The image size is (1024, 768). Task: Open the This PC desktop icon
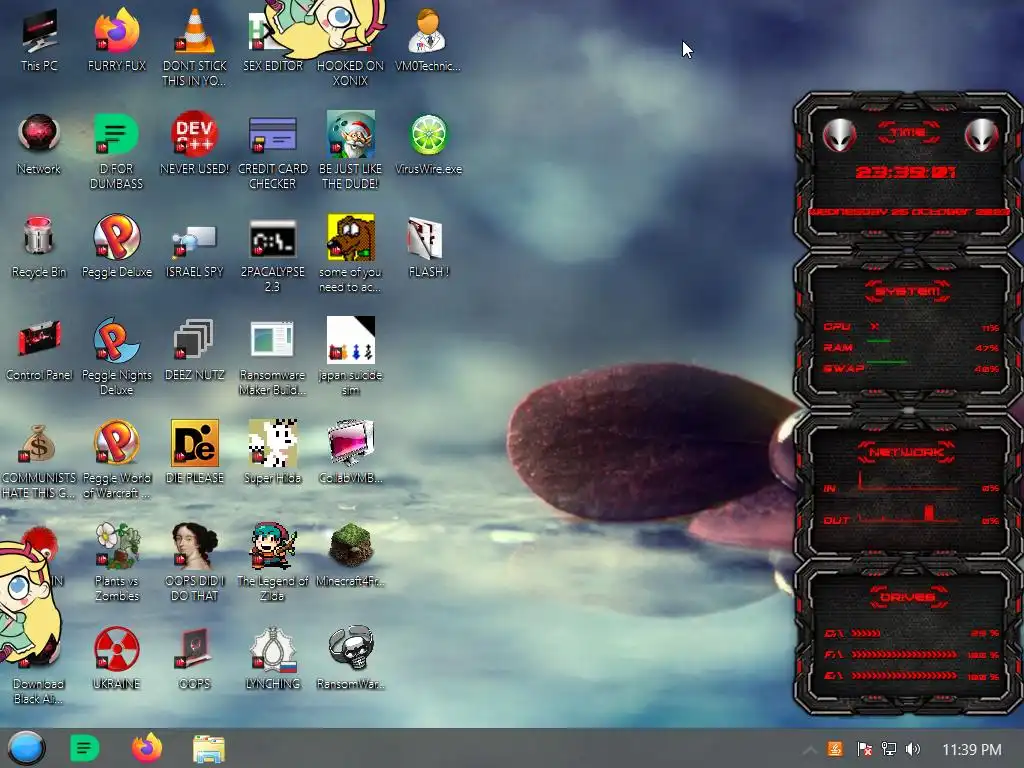[x=39, y=31]
